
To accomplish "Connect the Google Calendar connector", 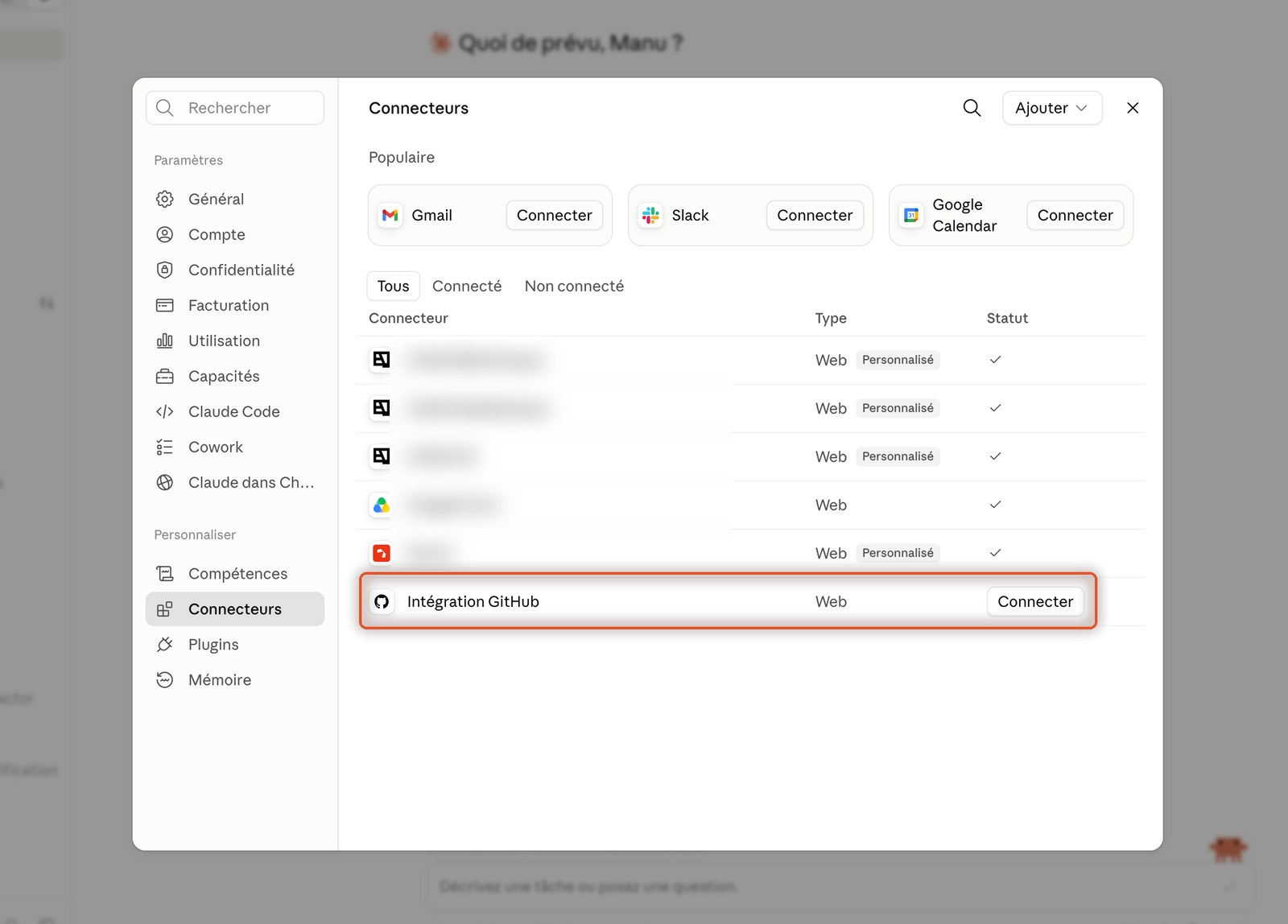I will click(x=1075, y=215).
